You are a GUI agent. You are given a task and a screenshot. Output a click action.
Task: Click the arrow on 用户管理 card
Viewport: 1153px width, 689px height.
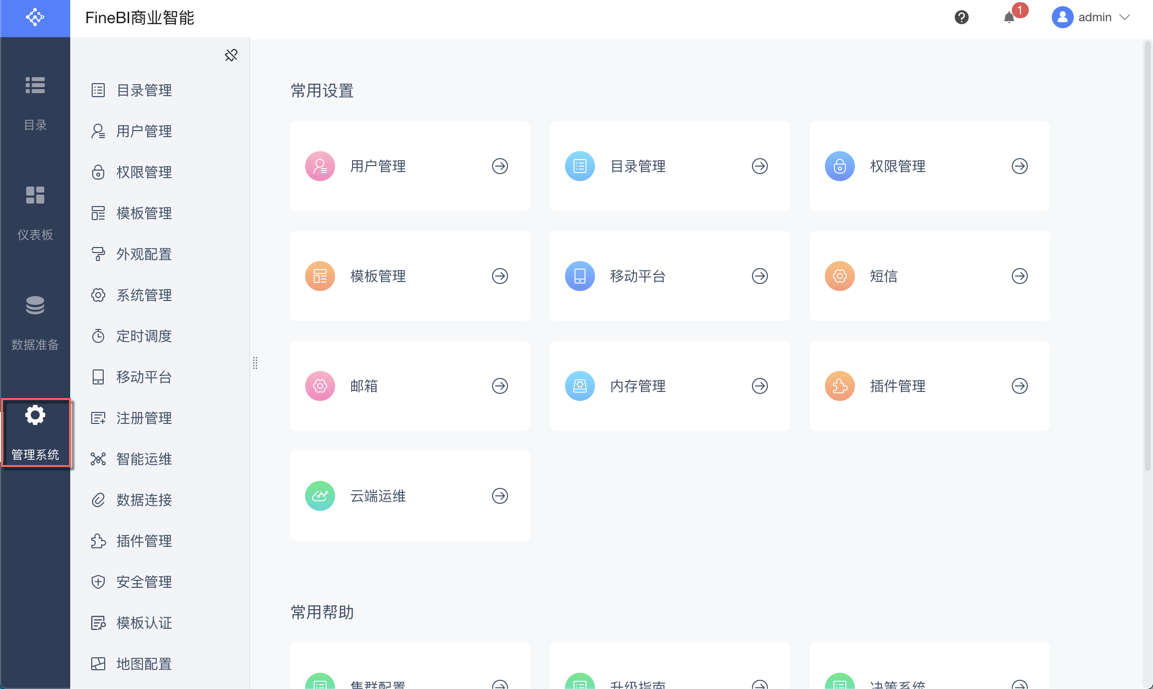[500, 166]
